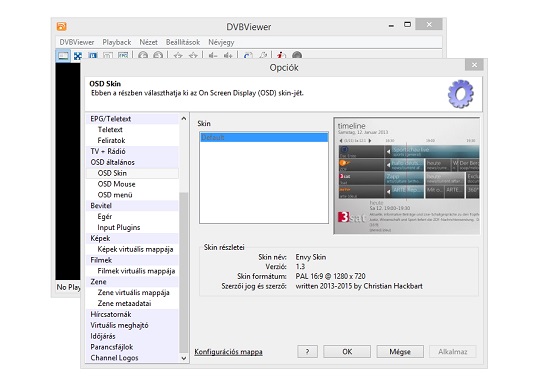This screenshot has width=550, height=379.
Task: Open the Névjegy menu
Action: coord(221,42)
